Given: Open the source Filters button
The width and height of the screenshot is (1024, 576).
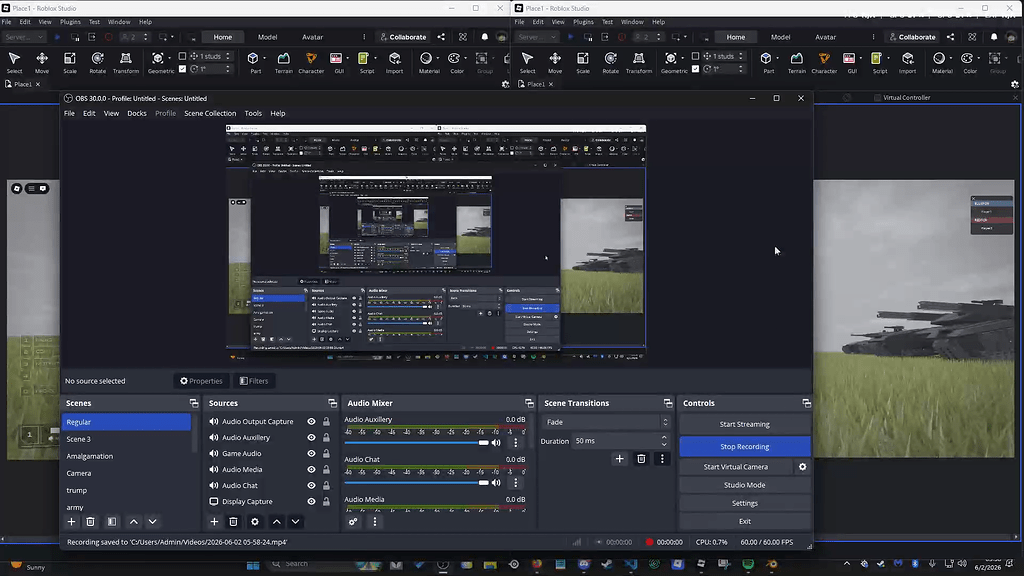Looking at the screenshot, I should 254,381.
